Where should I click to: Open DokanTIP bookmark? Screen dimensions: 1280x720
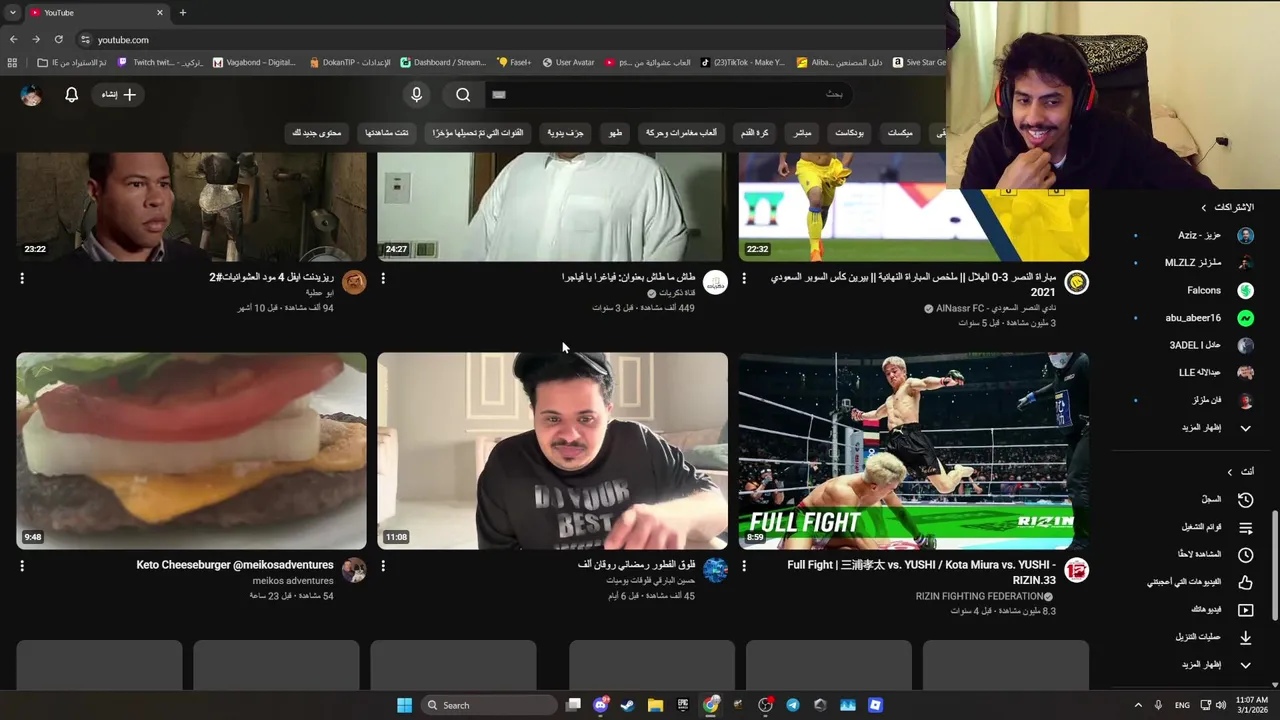349,62
